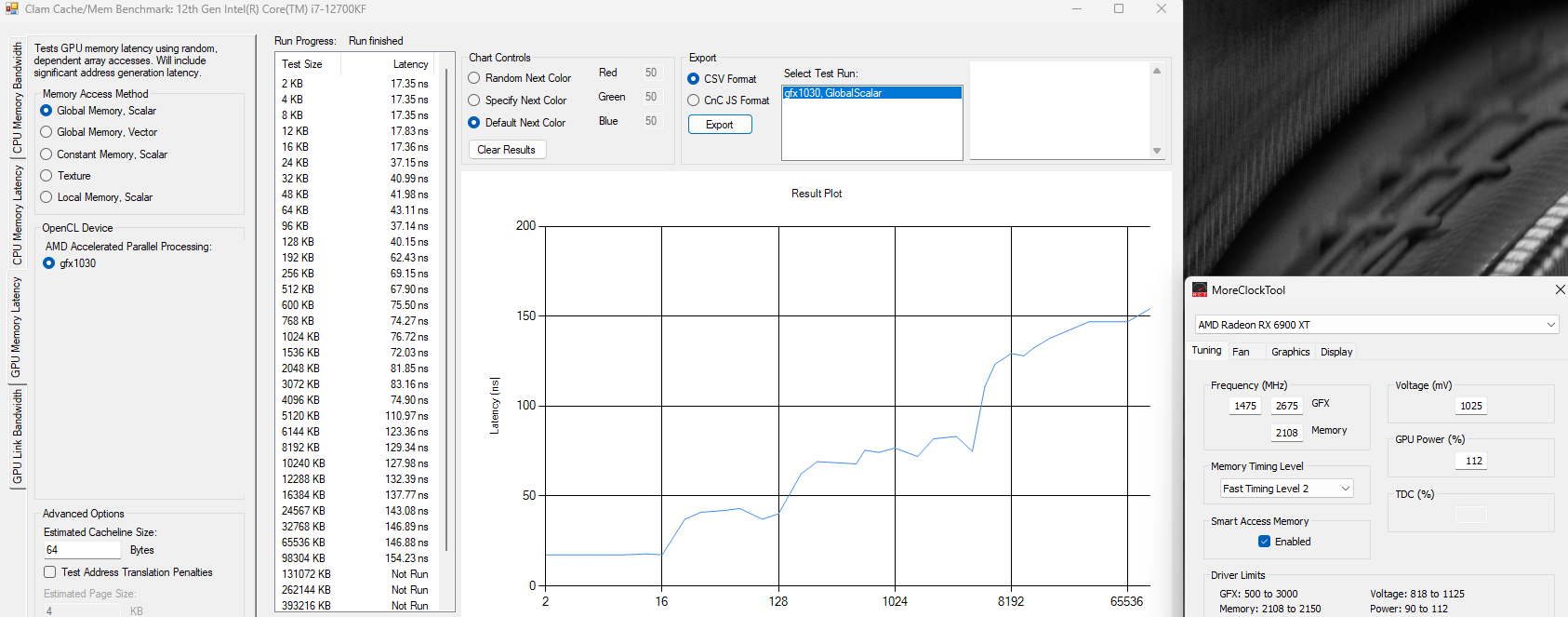Click scroll up arrow of export text box
The width and height of the screenshot is (1568, 617).
(1157, 71)
